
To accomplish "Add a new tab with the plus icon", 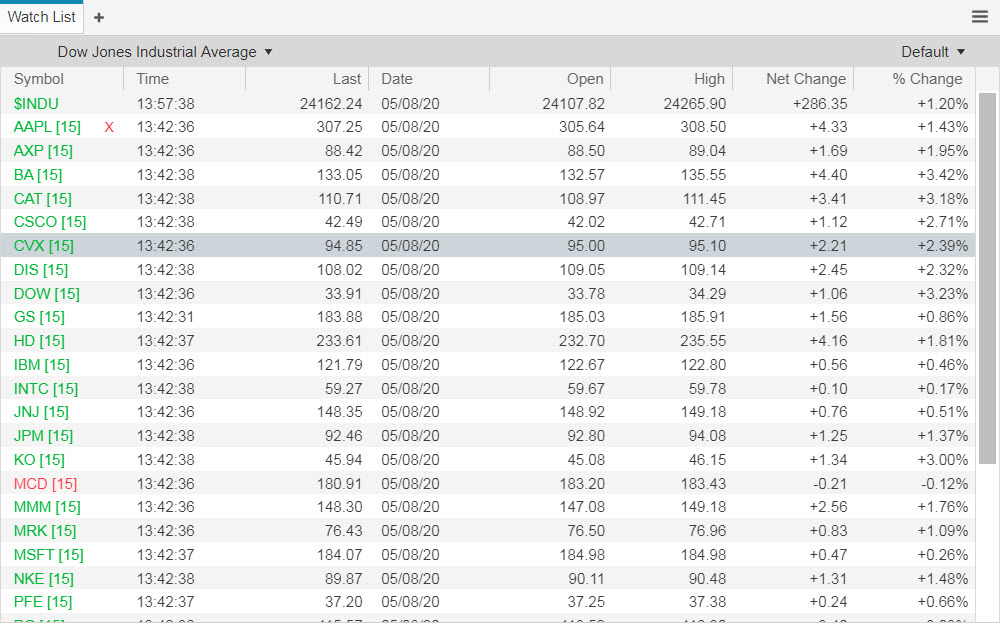I will (98, 17).
